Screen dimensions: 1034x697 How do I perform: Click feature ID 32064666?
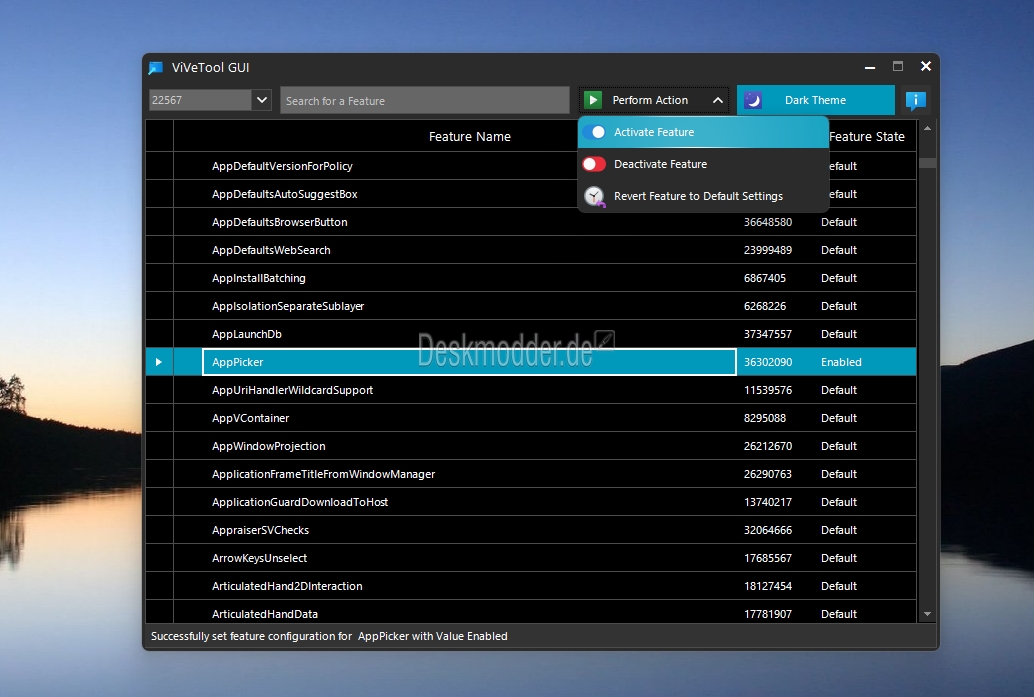click(x=768, y=530)
